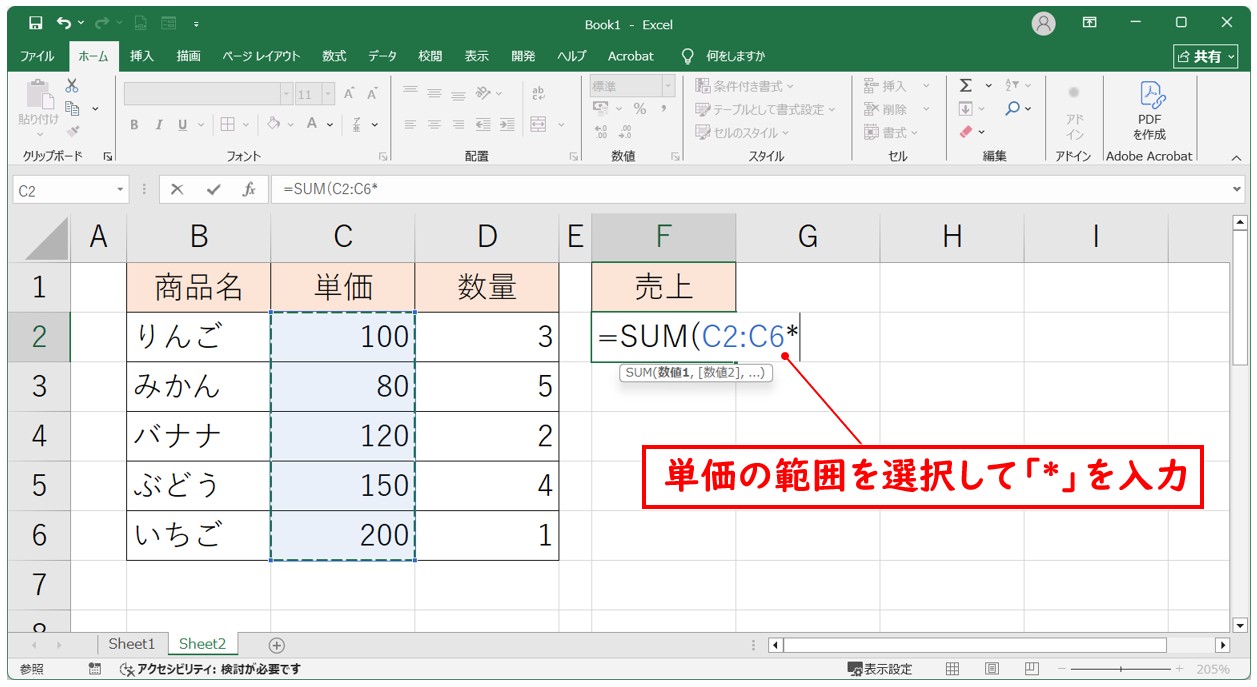The height and width of the screenshot is (687, 1257).
Task: Expand the formula bar with chevron
Action: coord(1238,189)
